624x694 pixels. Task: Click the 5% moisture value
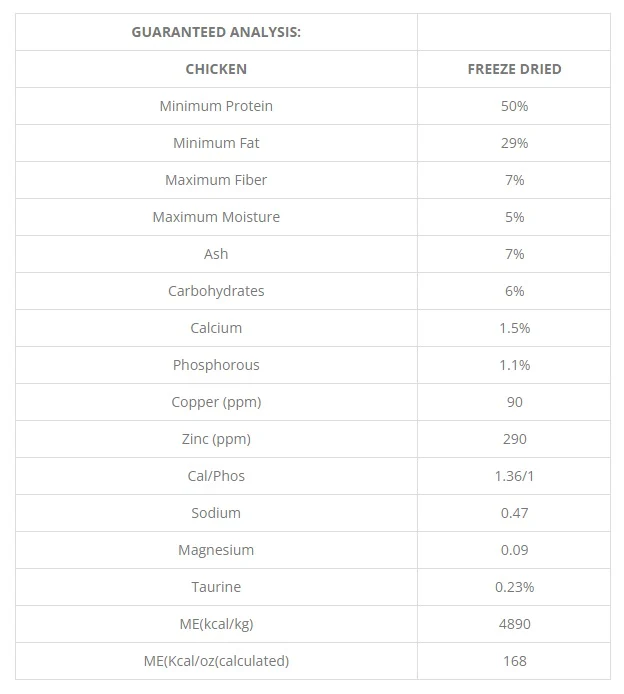pos(514,217)
